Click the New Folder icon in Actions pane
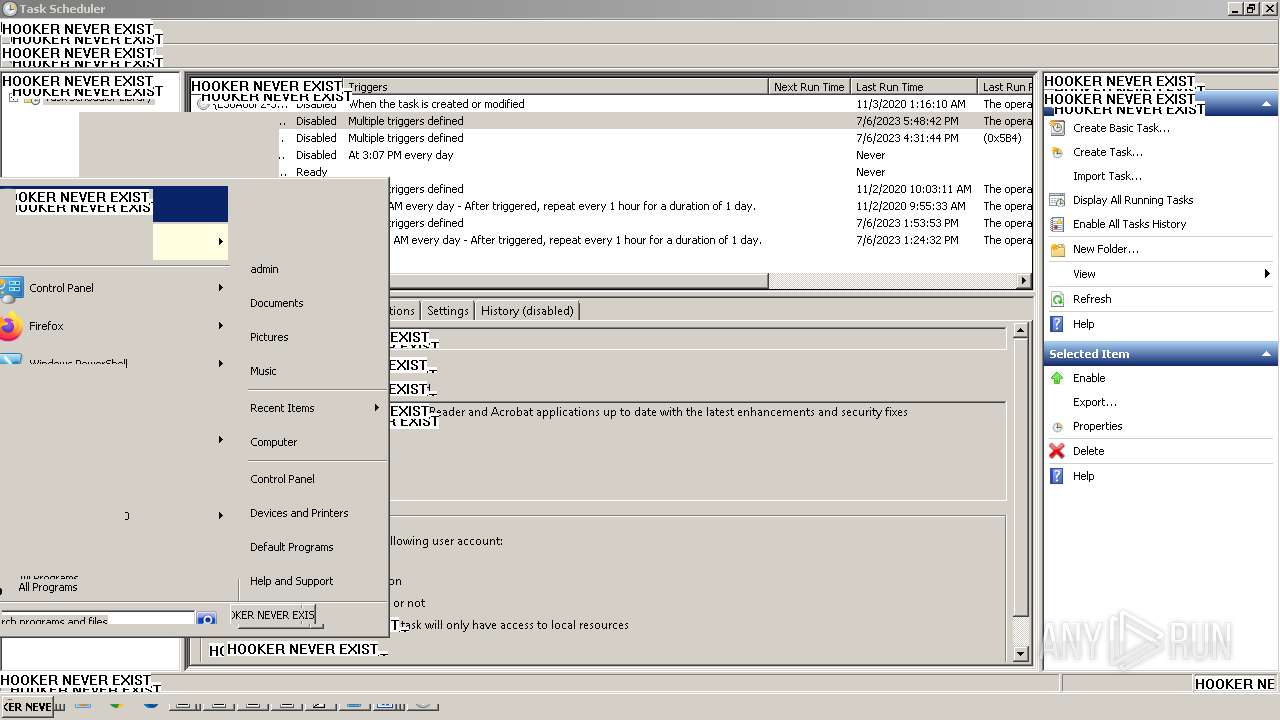This screenshot has width=1280, height=720. pyautogui.click(x=1057, y=249)
